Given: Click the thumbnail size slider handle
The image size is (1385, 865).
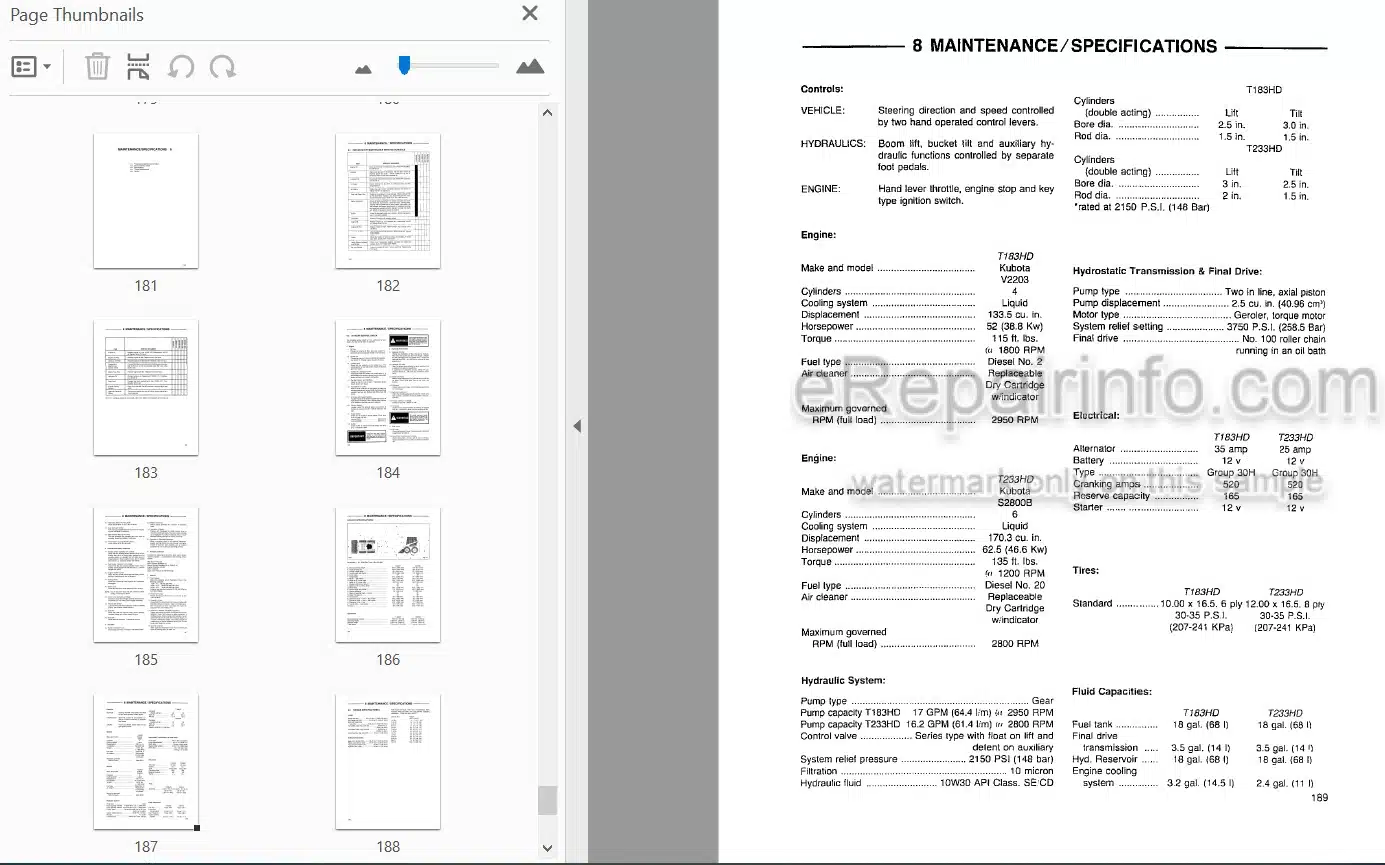Looking at the screenshot, I should point(404,65).
